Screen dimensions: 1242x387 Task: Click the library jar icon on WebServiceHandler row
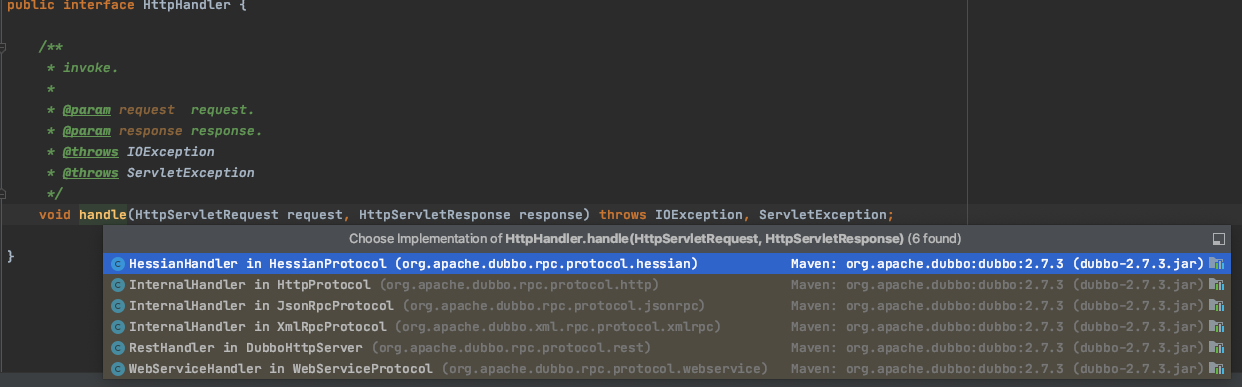click(1216, 369)
